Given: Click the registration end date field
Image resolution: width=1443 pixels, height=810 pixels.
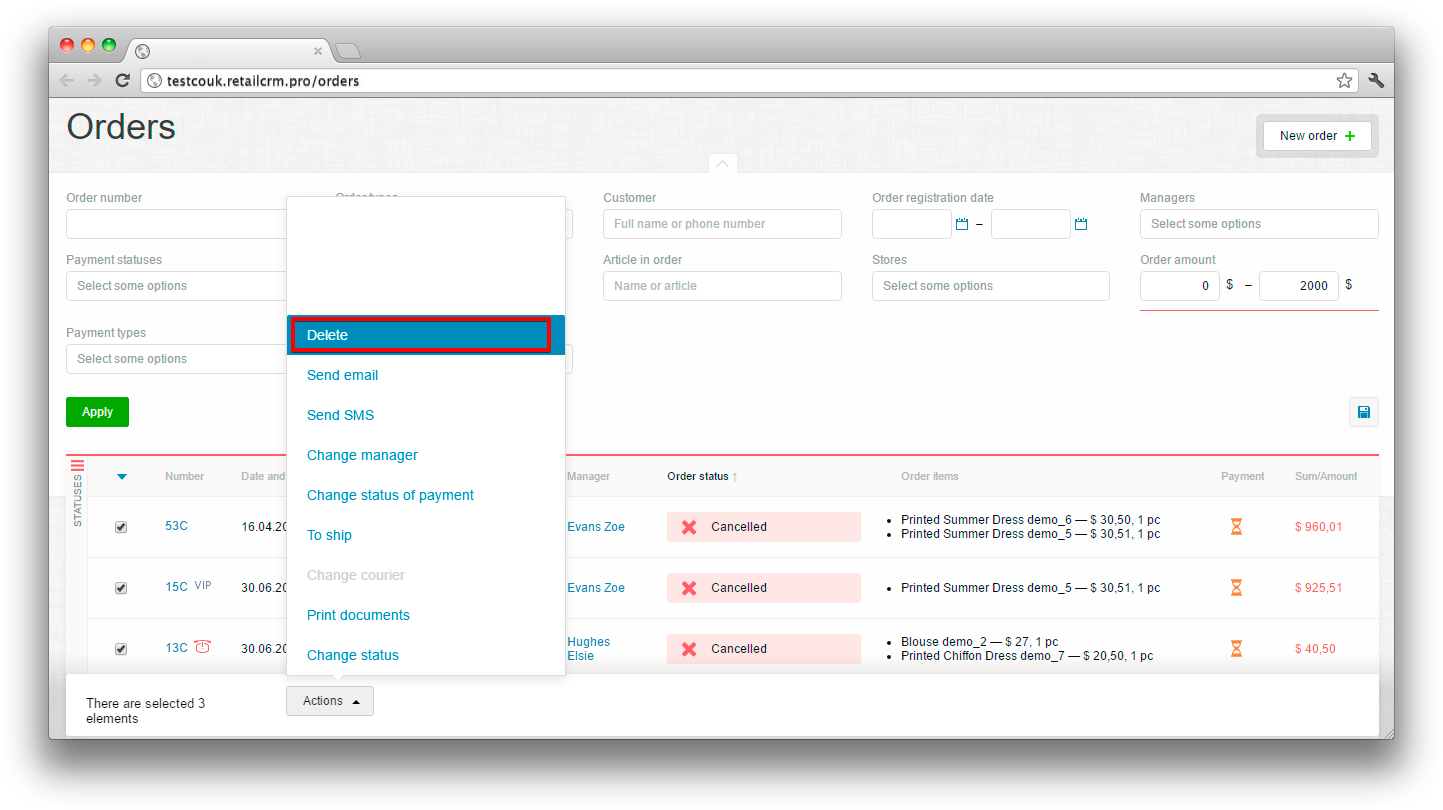Looking at the screenshot, I should point(1031,224).
